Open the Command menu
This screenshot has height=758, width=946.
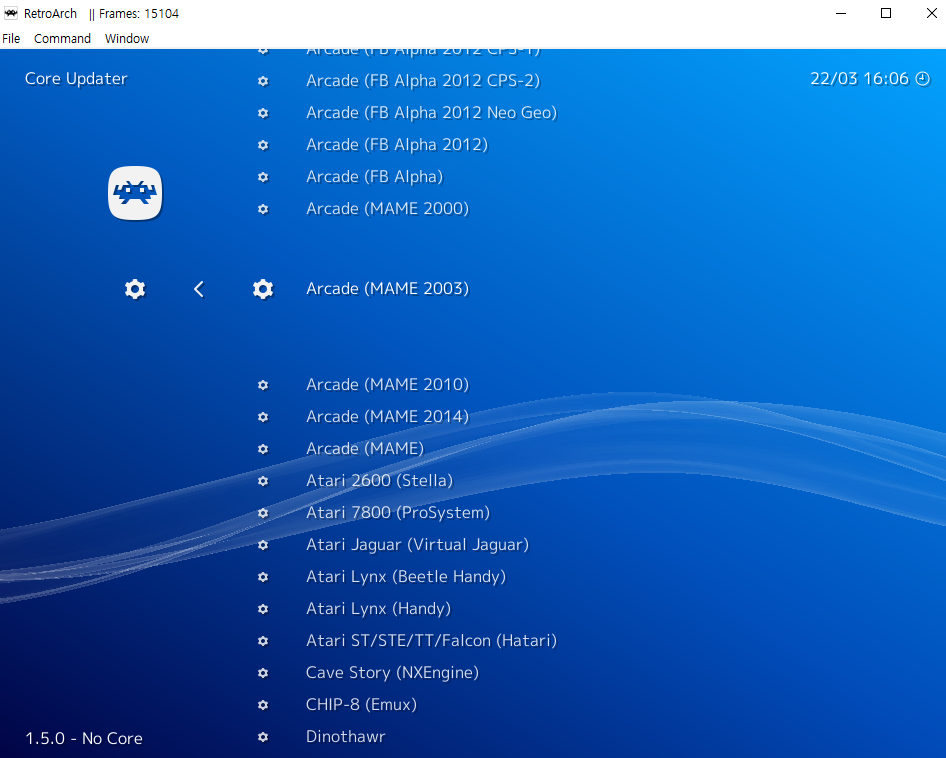coord(62,39)
